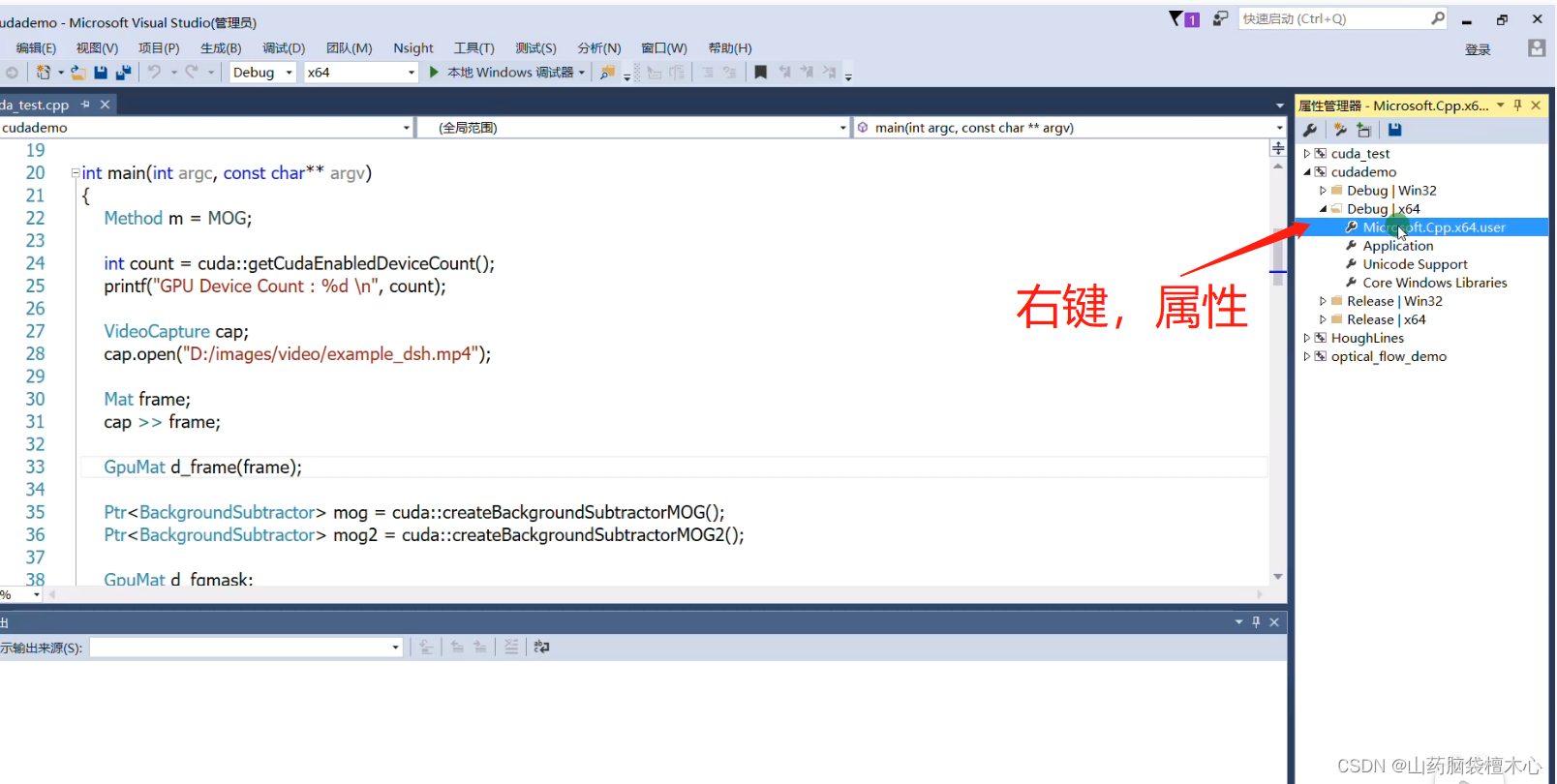This screenshot has width=1557, height=784.
Task: Select Core Windows Libraries property sheet
Action: 1435,283
